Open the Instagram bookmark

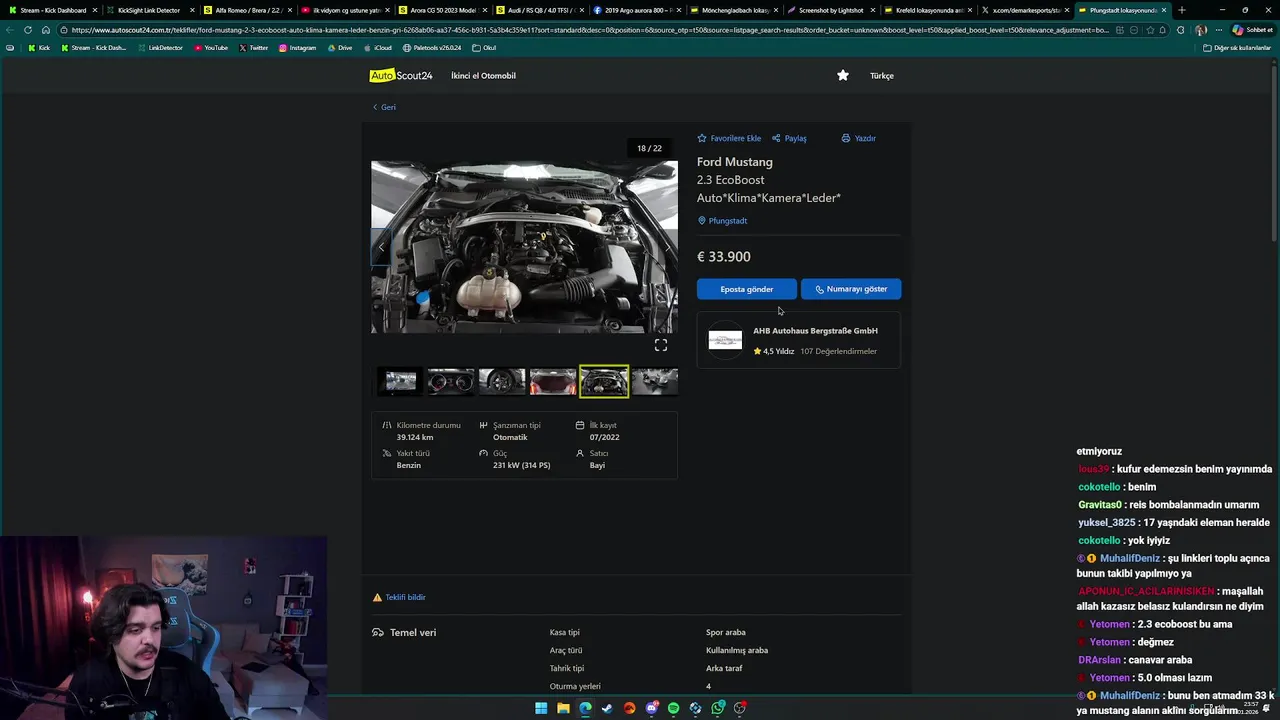pyautogui.click(x=297, y=48)
